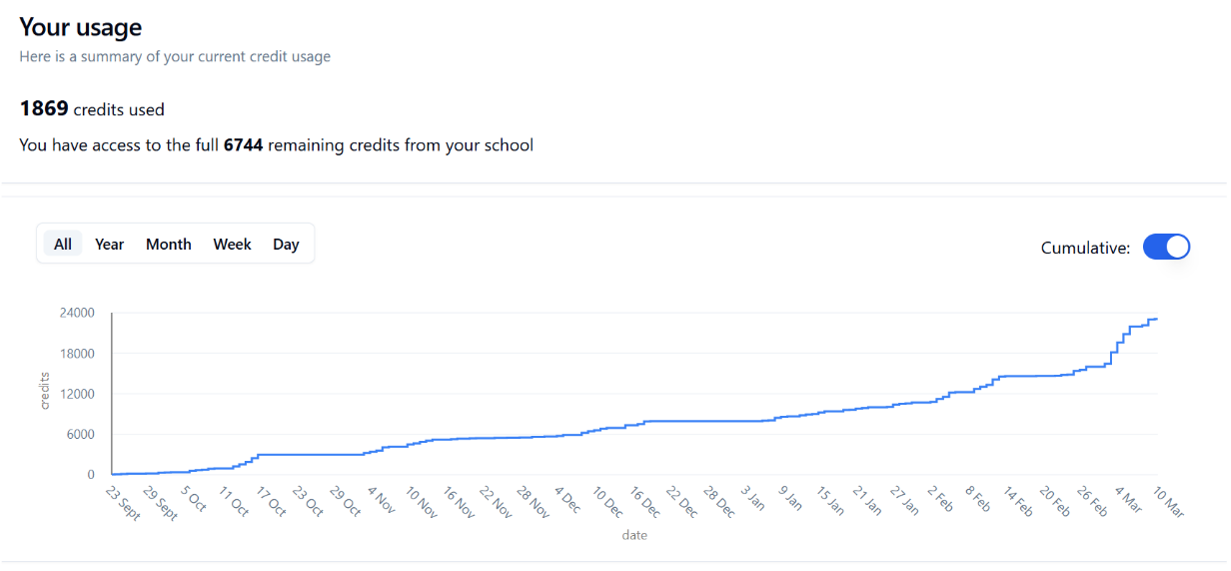Click the "credits" y-axis title
1231x571 pixels.
[44, 391]
